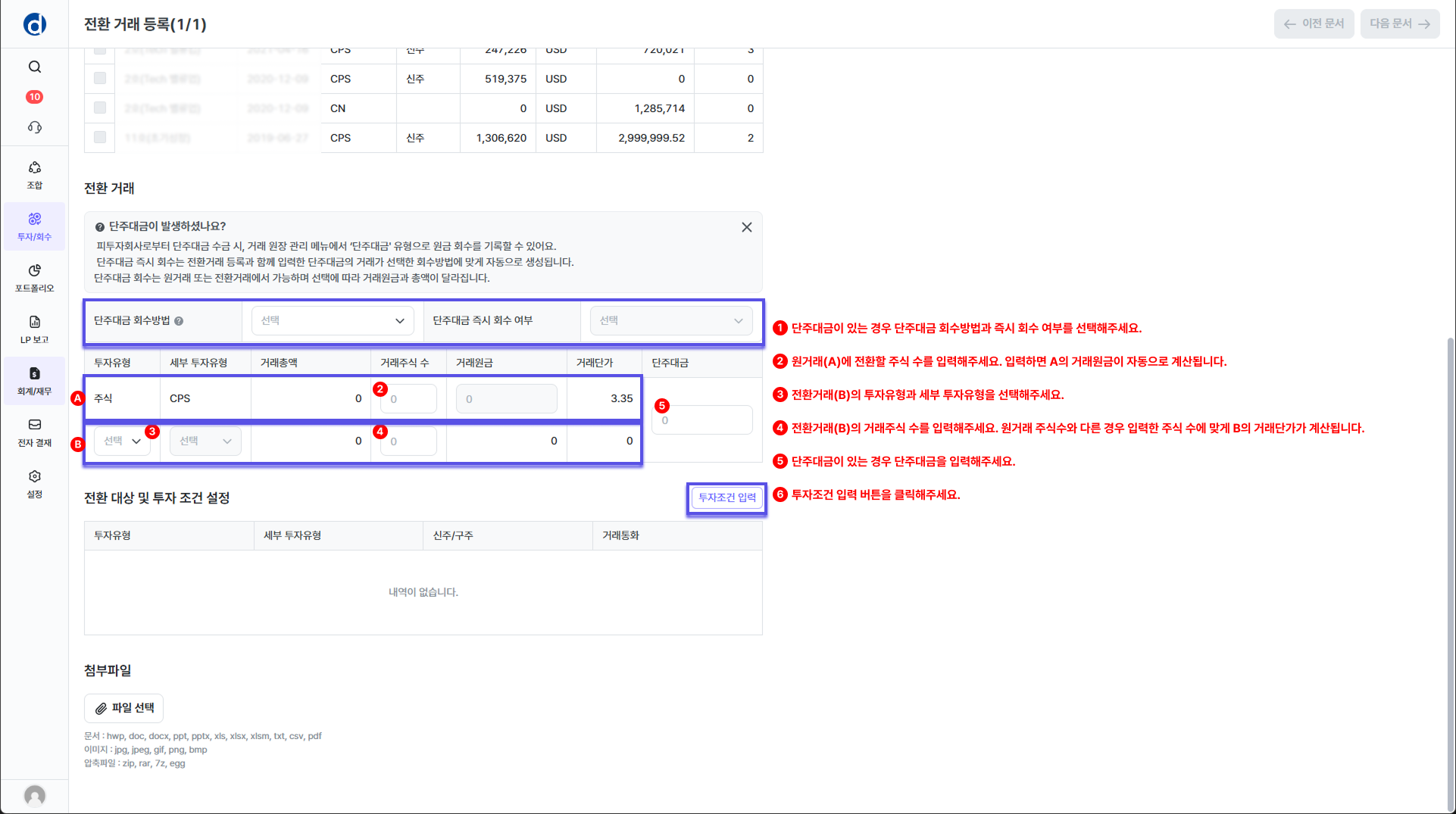Open 설정 from the sidebar
Screen dimensions: 1456x814
pyautogui.click(x=35, y=484)
